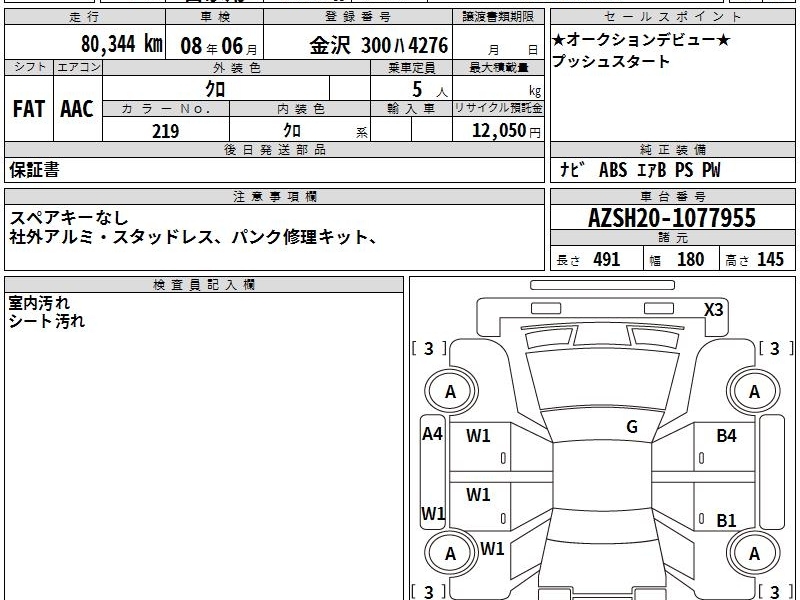The width and height of the screenshot is (800, 600).
Task: Select the tire A circle above B4
Action: tap(754, 392)
